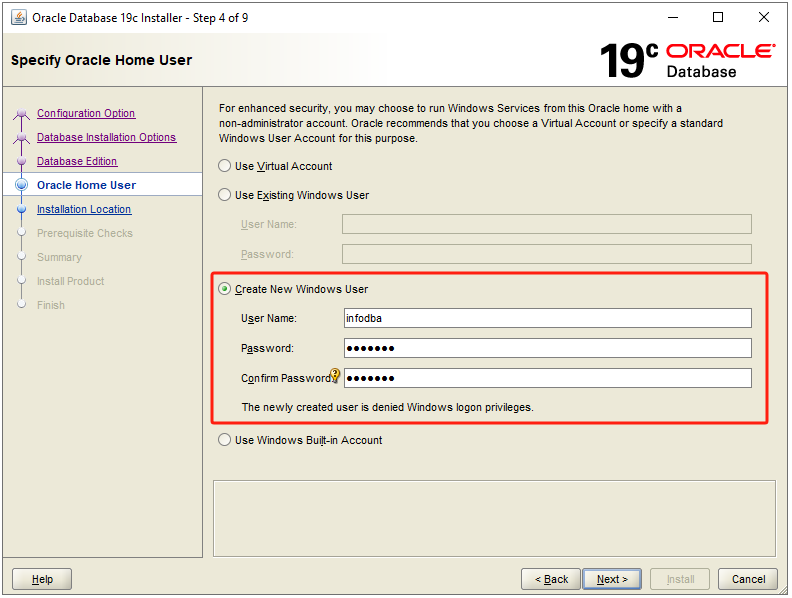Click the Java installer icon in title bar
Screen dimensions: 792x598
click(19, 18)
